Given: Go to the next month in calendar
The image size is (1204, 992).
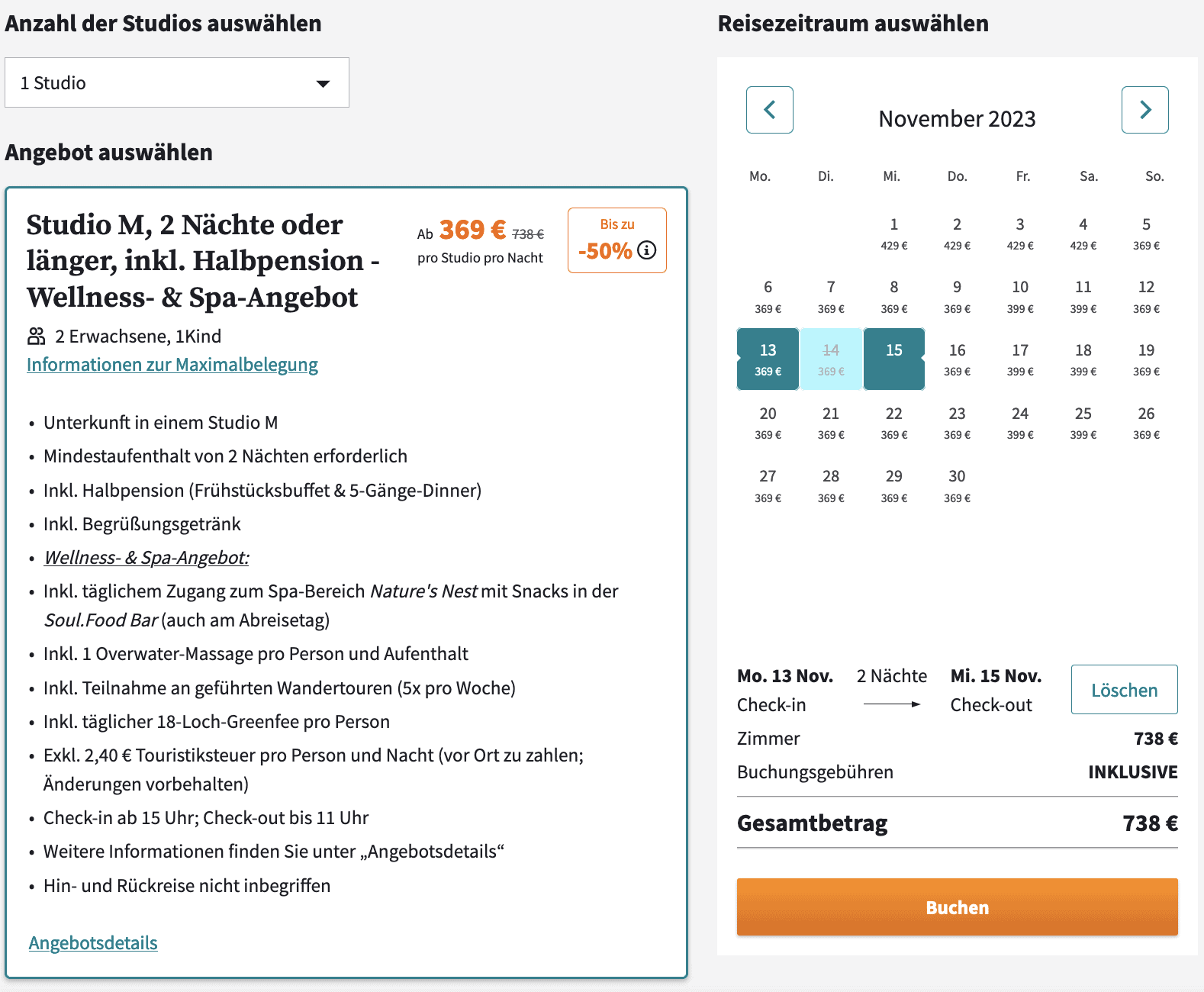Looking at the screenshot, I should point(1144,110).
